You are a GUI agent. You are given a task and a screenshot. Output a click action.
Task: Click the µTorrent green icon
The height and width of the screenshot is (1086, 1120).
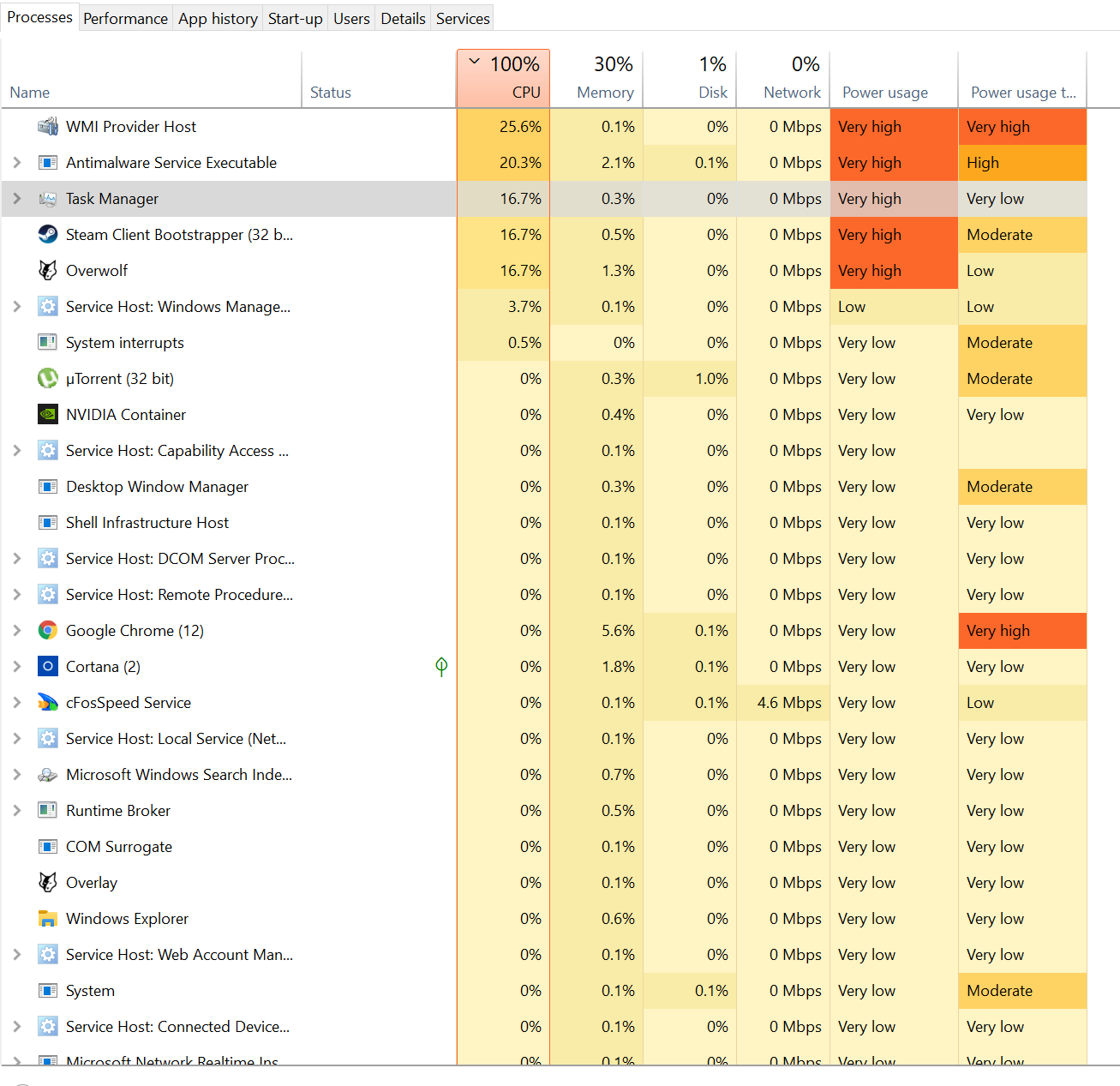(x=48, y=379)
